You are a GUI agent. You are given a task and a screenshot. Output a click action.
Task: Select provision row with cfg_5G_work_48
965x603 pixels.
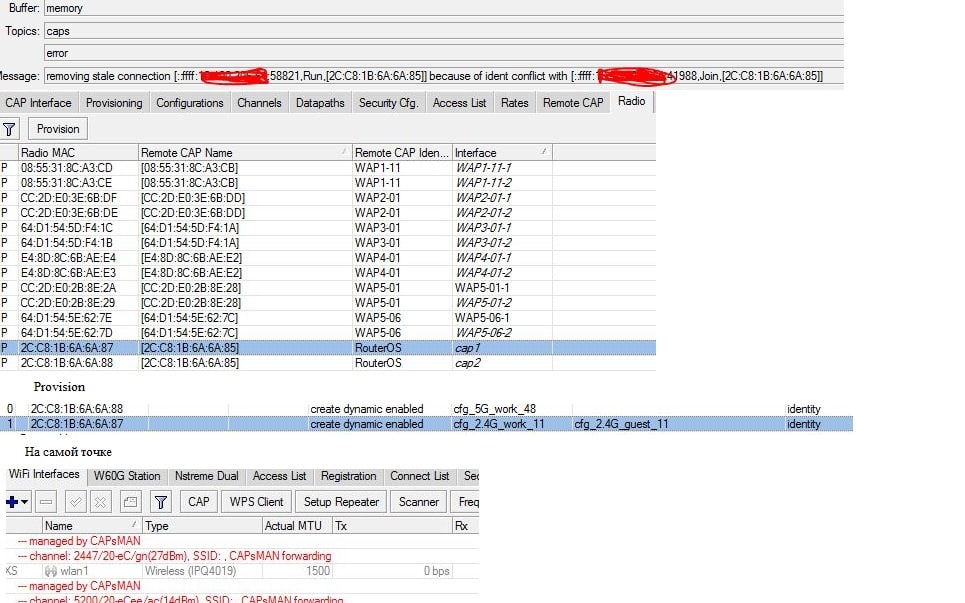click(426, 409)
